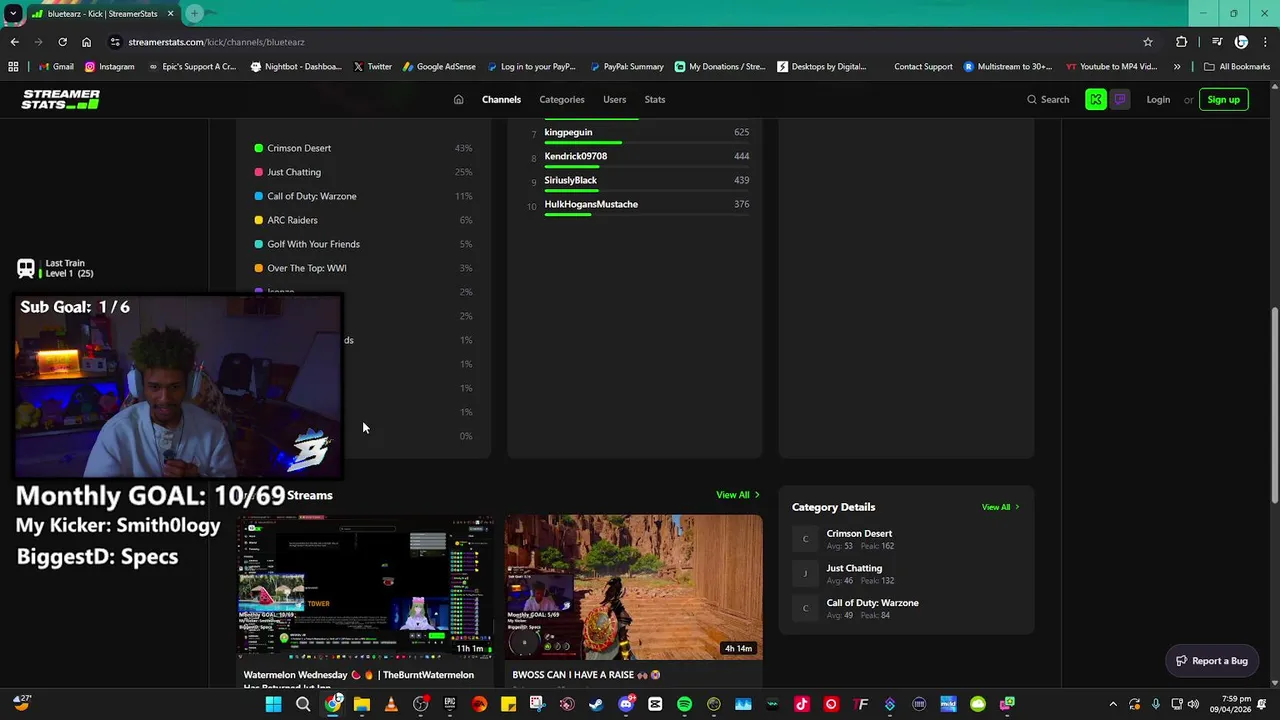Click the StreamerStats logo
Viewport: 1280px width, 720px height.
[61, 99]
